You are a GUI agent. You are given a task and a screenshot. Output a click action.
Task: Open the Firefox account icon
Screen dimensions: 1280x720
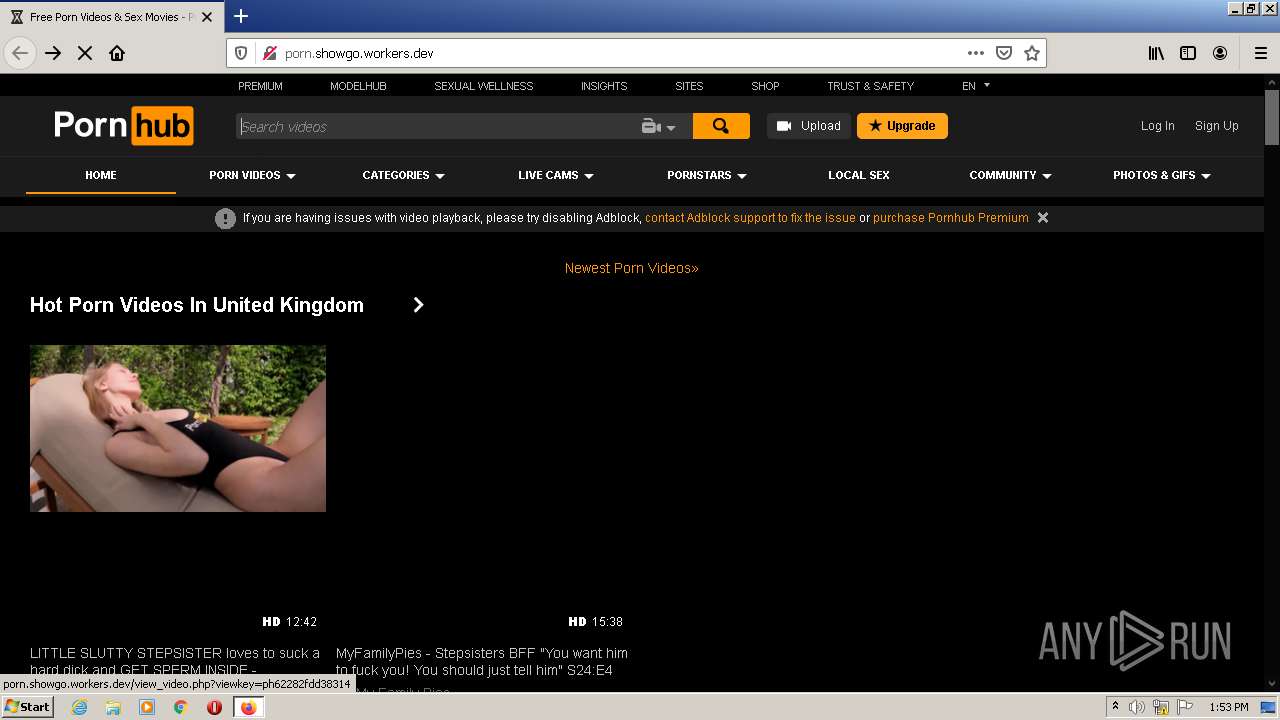pos(1220,53)
